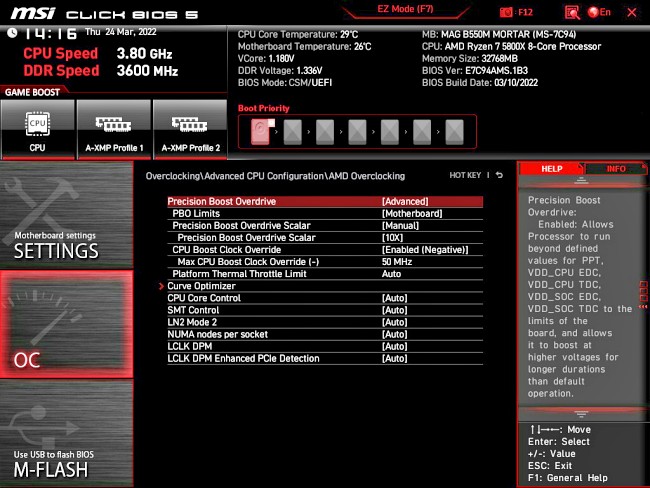The width and height of the screenshot is (650, 488).
Task: Click the GAME BOOST label
Action: pos(32,92)
